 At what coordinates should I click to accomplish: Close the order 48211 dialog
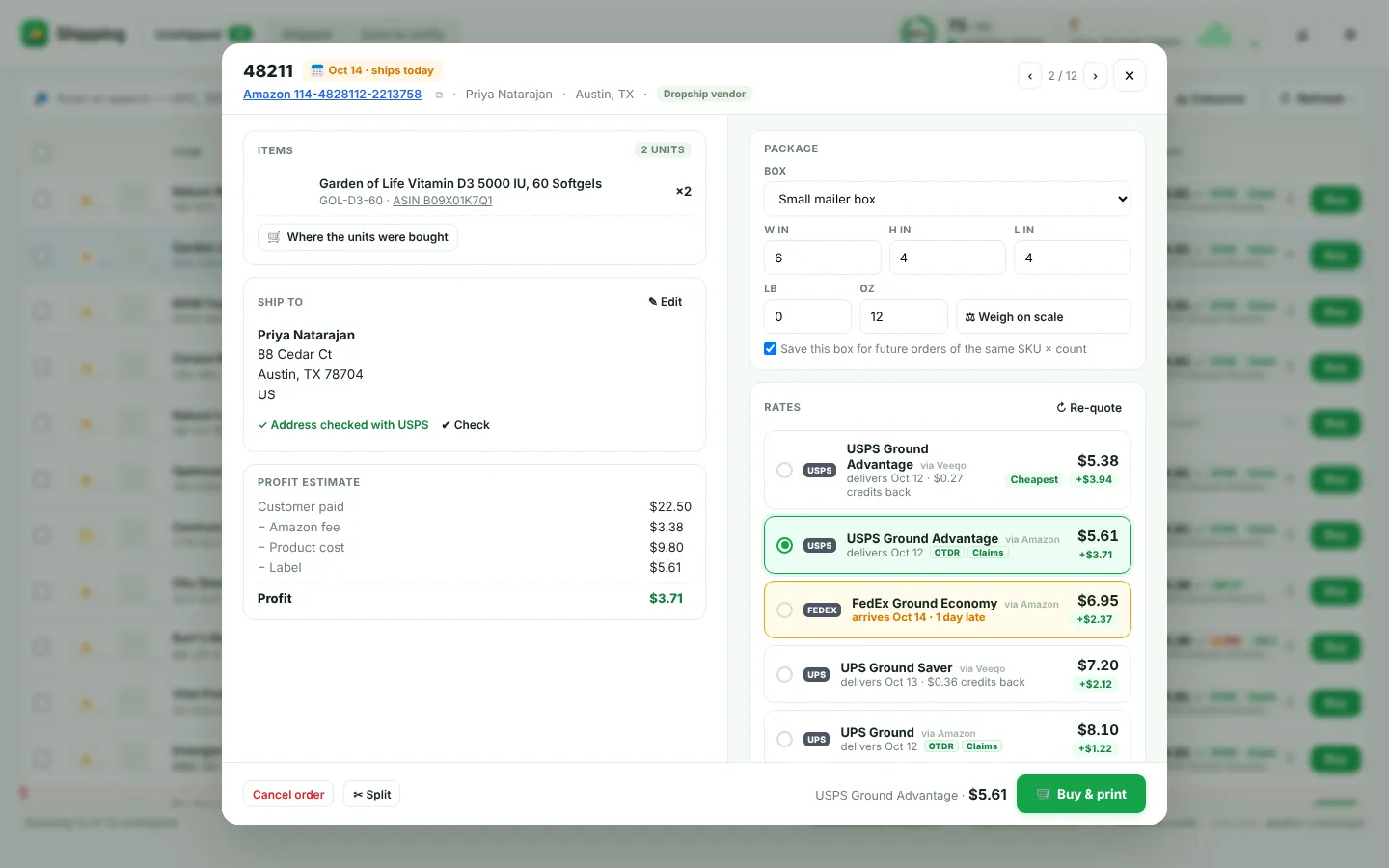(1130, 76)
